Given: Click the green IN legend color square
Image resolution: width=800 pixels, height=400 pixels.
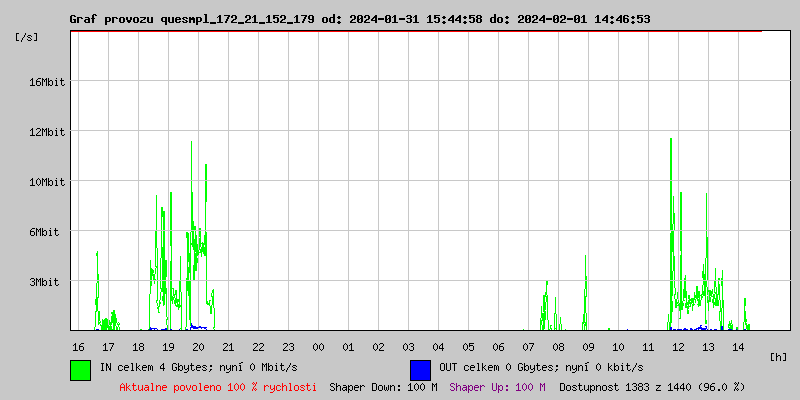Looking at the screenshot, I should click(80, 369).
